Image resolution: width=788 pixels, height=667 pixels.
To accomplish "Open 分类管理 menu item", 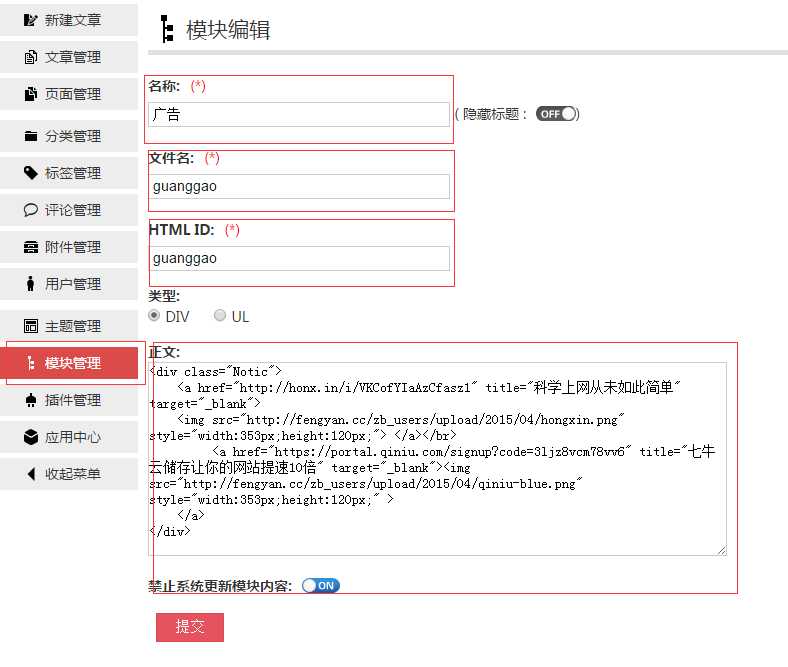I will 69,136.
